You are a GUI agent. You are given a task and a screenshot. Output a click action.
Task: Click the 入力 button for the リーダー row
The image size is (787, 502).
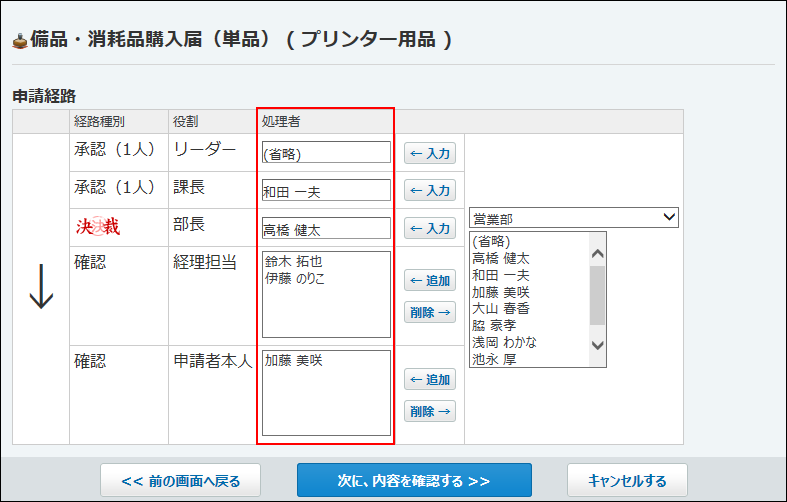tap(430, 153)
